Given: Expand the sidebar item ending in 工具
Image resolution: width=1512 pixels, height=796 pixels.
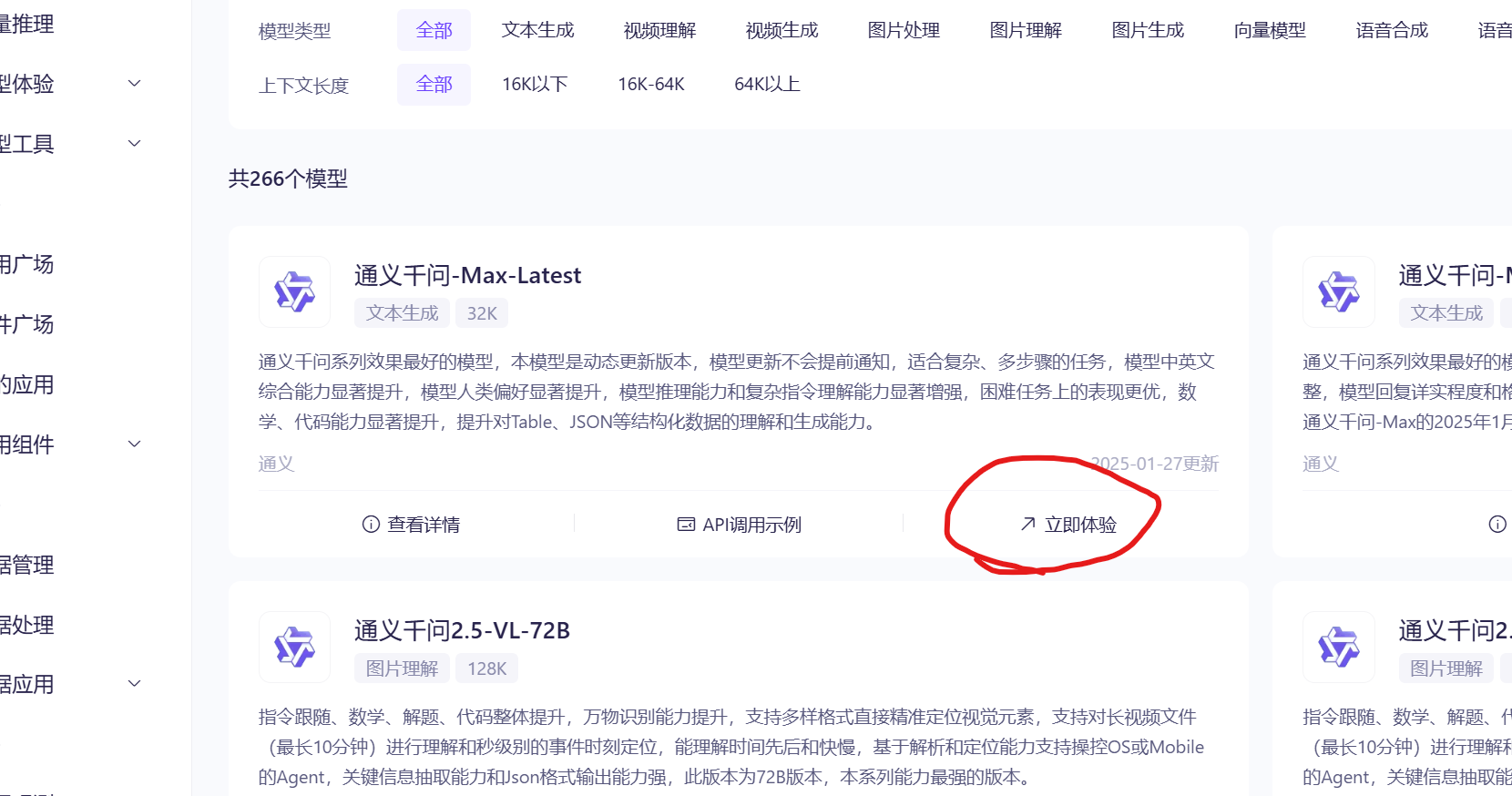Looking at the screenshot, I should tap(135, 143).
